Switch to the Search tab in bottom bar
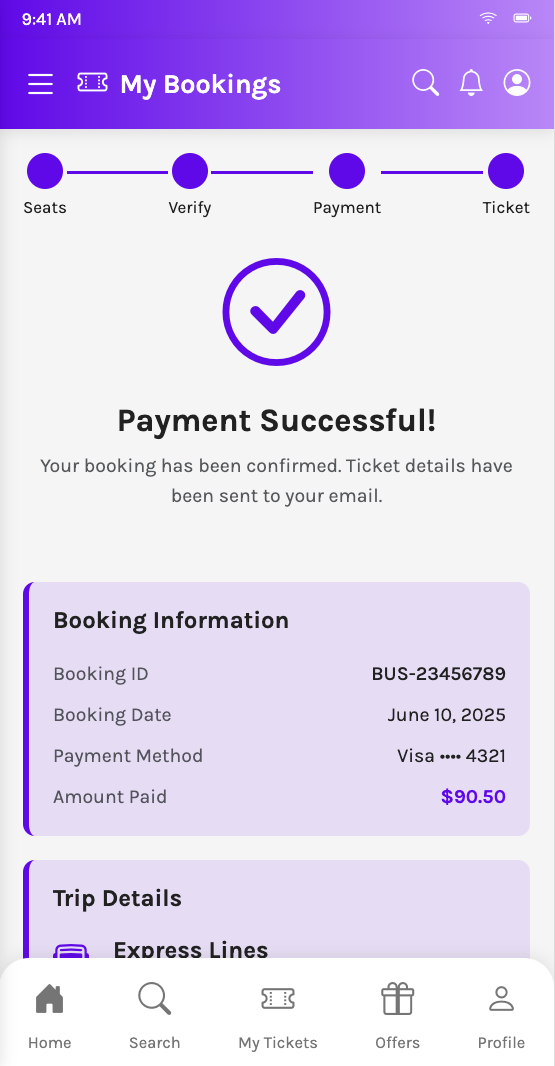The height and width of the screenshot is (1066, 555). pos(154,1014)
